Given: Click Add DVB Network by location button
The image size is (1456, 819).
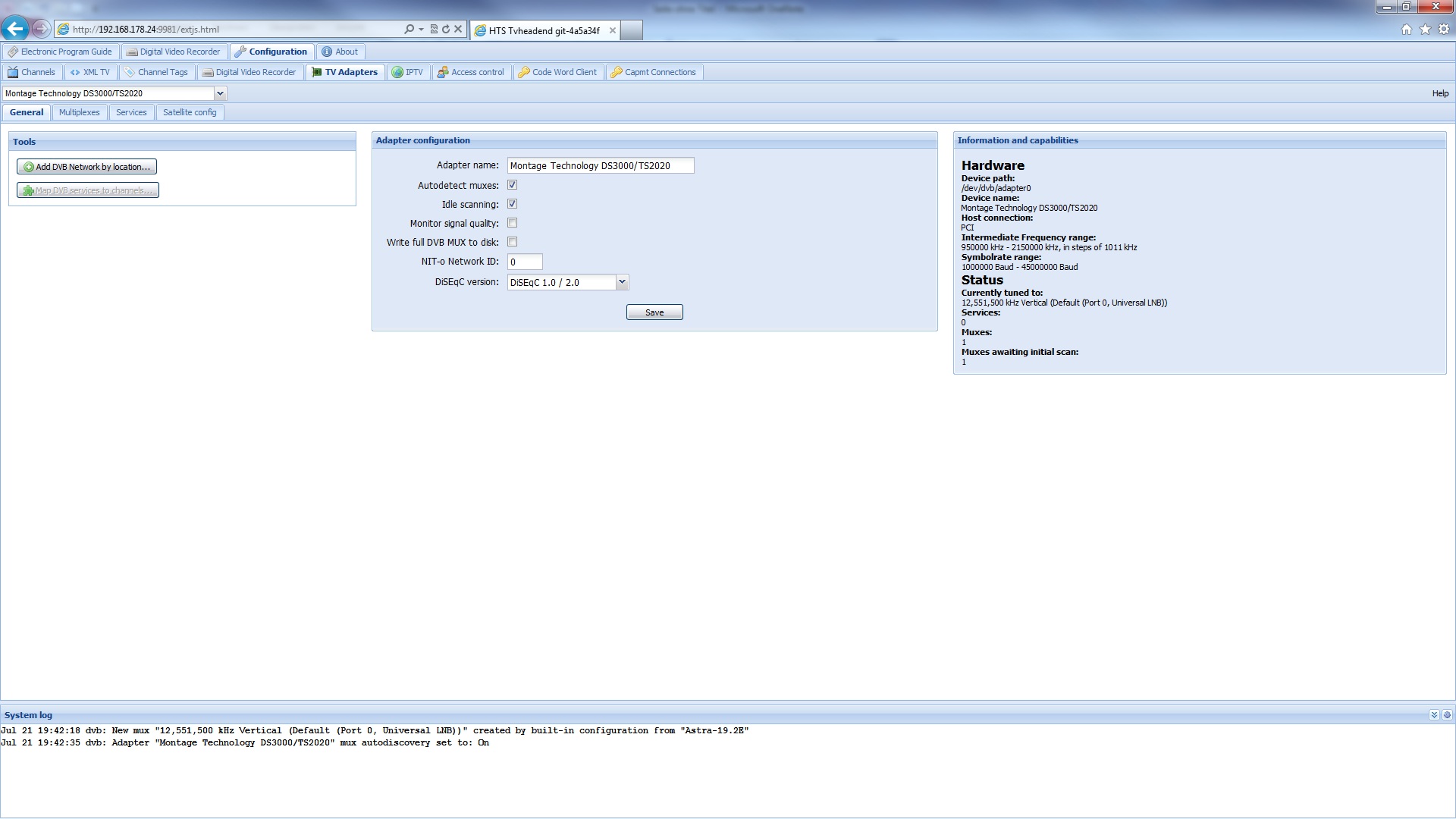Looking at the screenshot, I should tap(87, 167).
